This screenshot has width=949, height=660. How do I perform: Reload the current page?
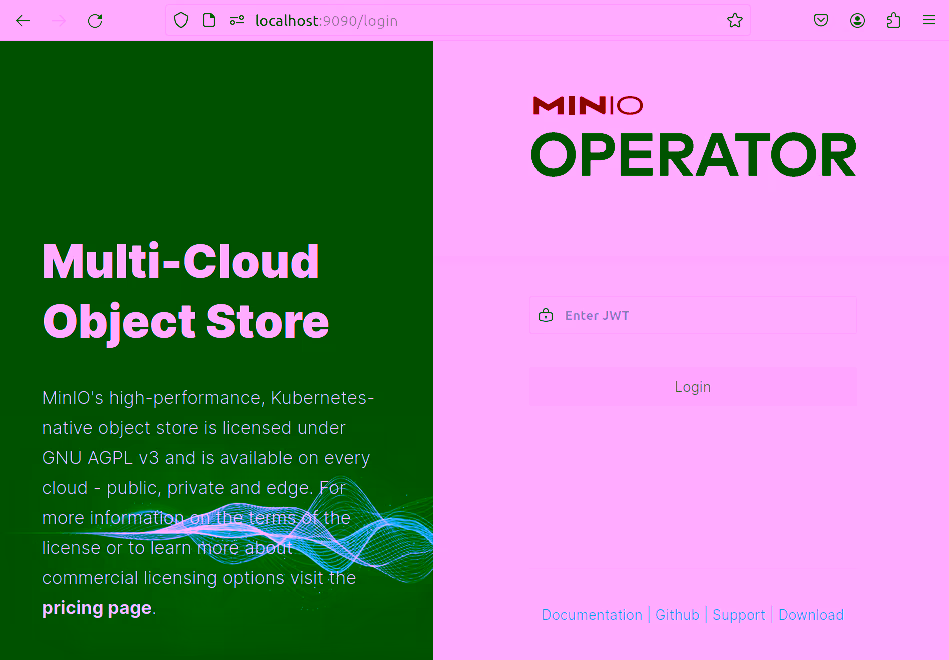[95, 20]
